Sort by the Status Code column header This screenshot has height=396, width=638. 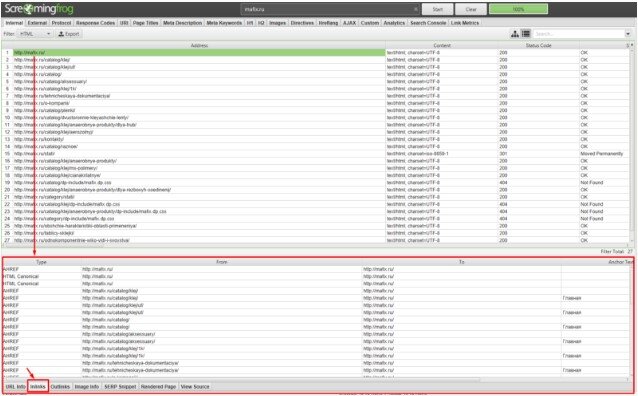(x=538, y=46)
